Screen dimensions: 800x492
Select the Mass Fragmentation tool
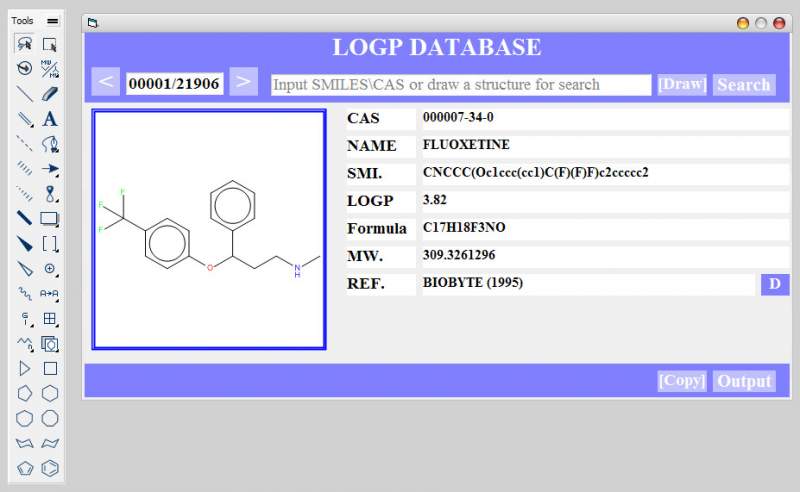click(x=49, y=68)
